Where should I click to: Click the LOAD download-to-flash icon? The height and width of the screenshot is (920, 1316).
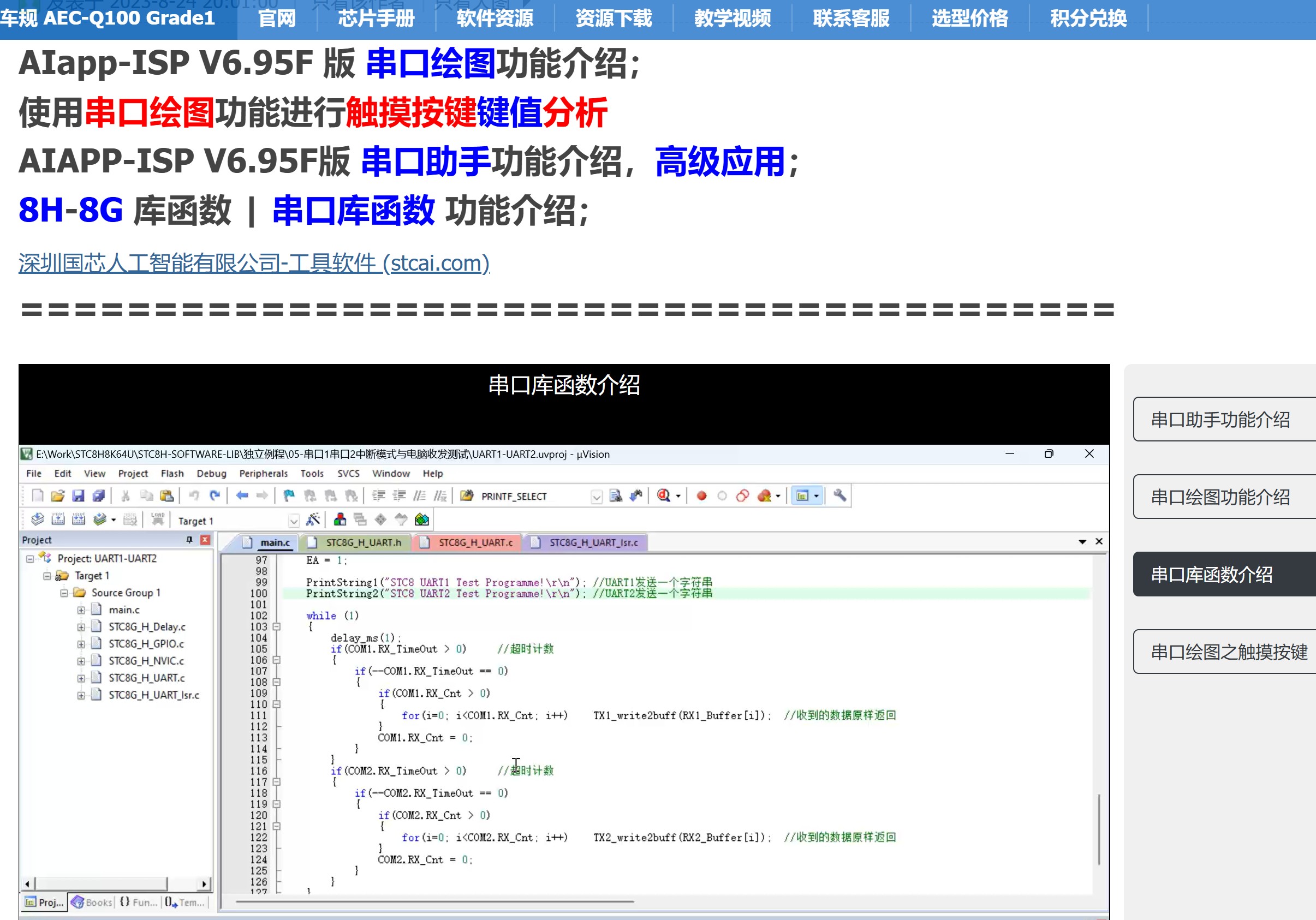pyautogui.click(x=158, y=520)
